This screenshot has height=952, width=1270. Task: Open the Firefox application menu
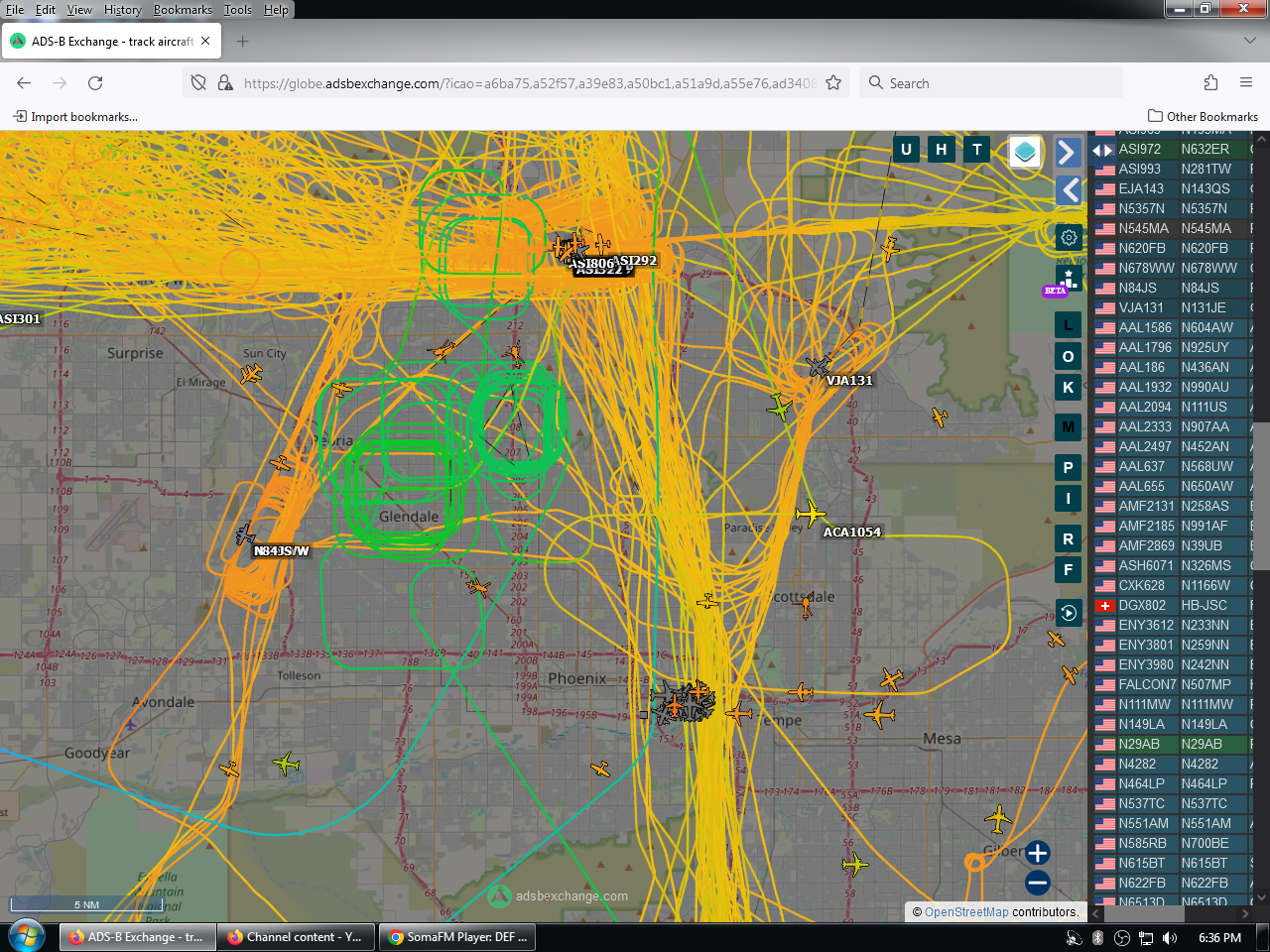[1246, 83]
